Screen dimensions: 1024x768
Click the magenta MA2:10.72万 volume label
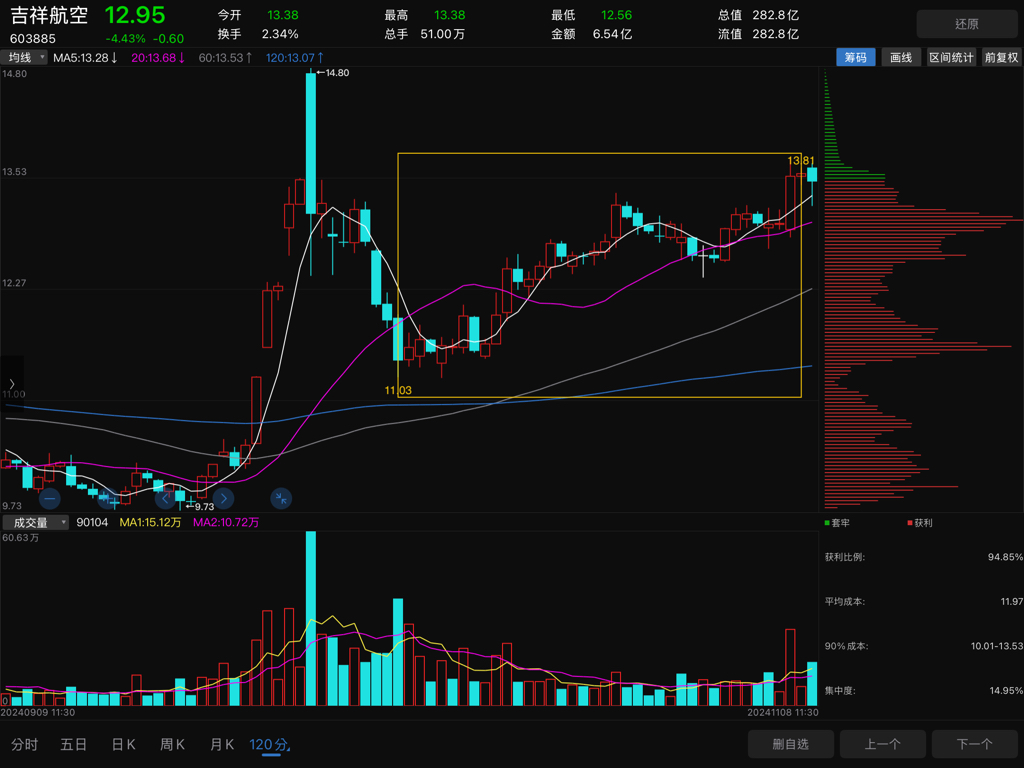226,522
